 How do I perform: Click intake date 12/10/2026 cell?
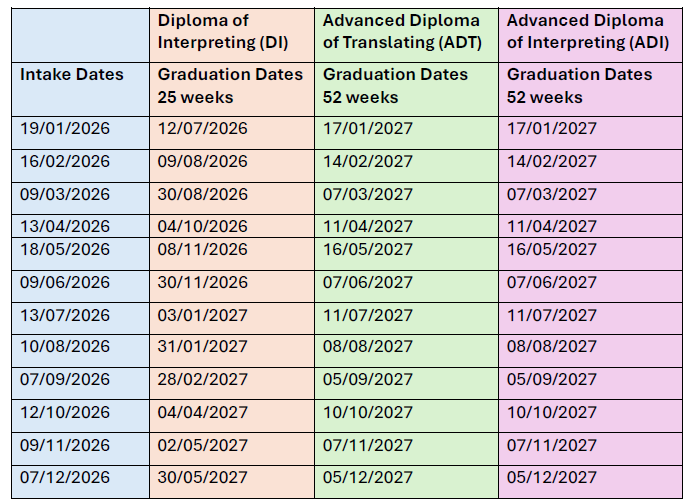(66, 412)
